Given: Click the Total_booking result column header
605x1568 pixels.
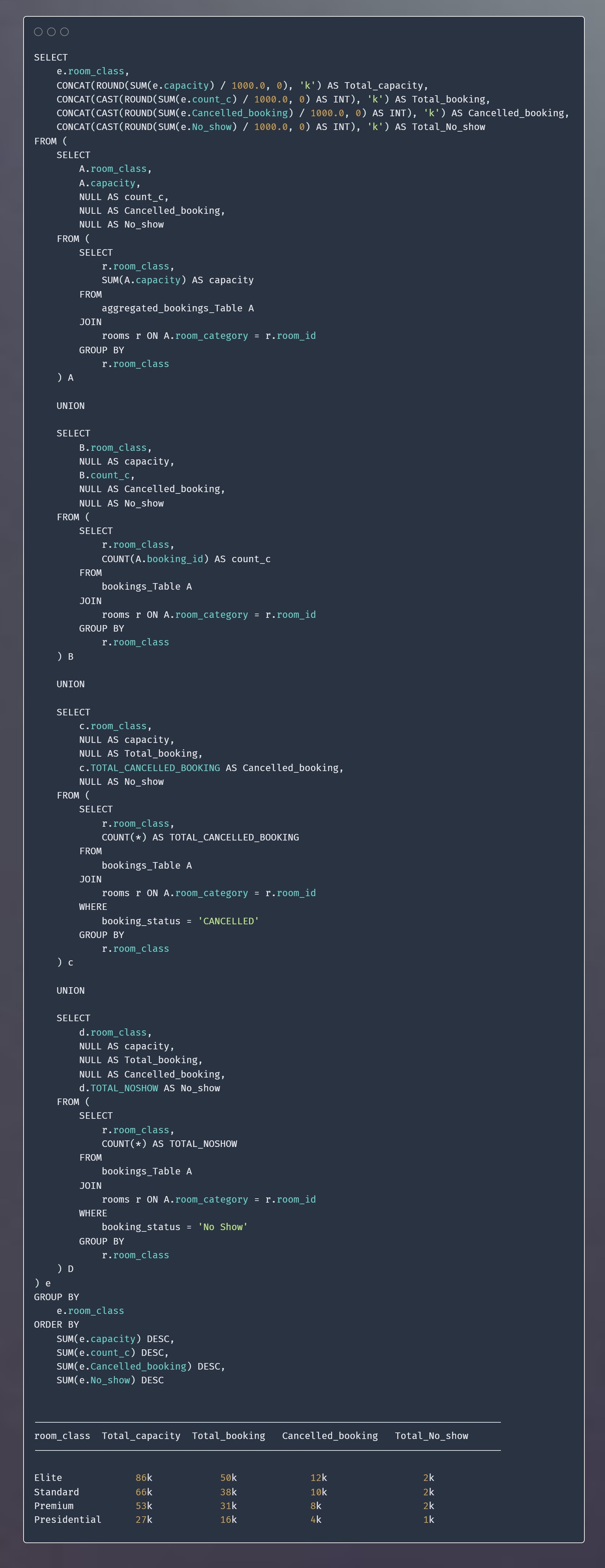Looking at the screenshot, I should pos(229,1435).
